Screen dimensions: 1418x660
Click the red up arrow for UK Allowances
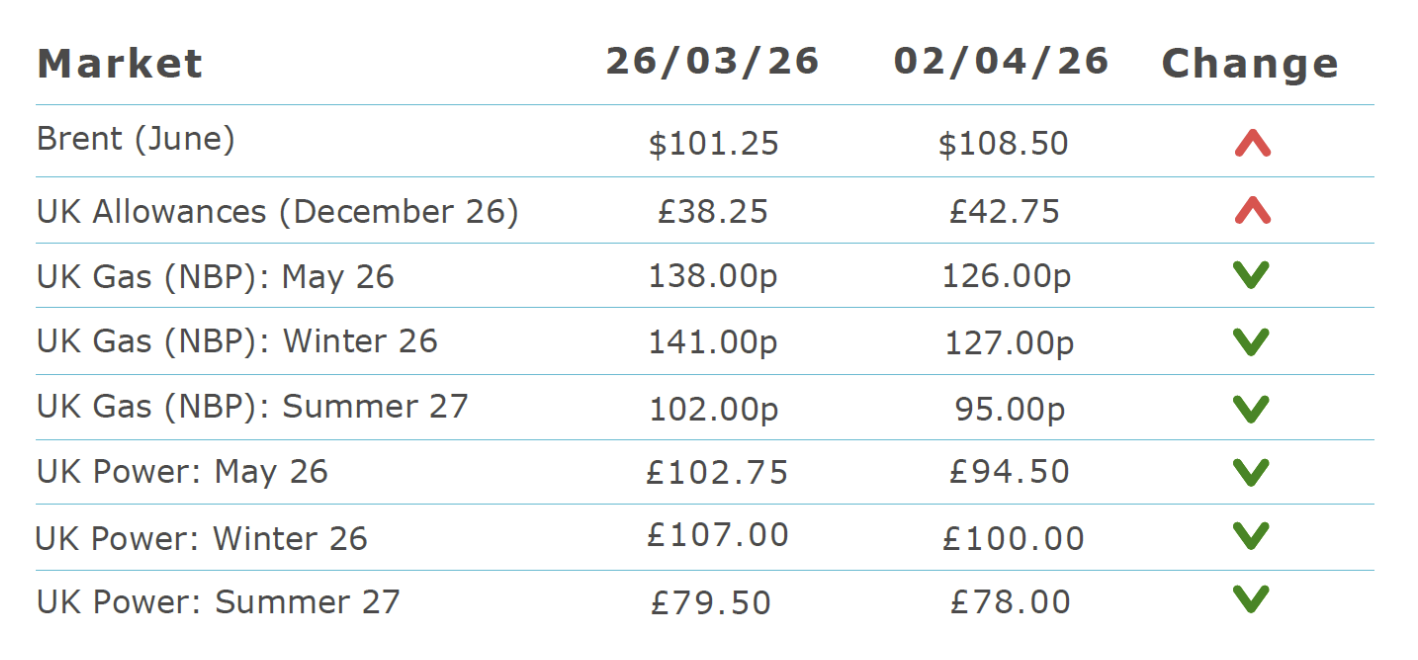coord(1252,210)
